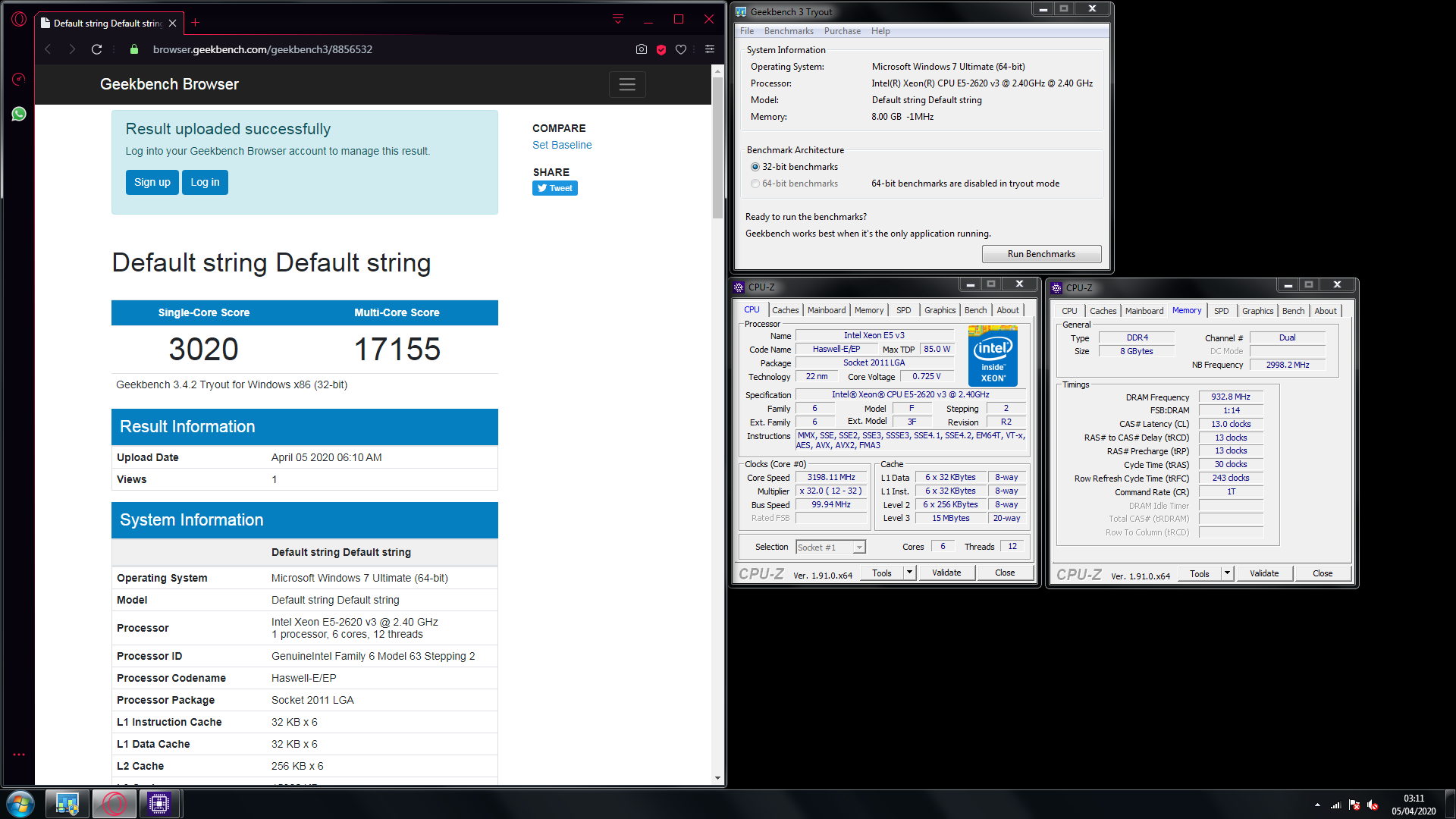Screen dimensions: 1456x819
Task: Switch to Graphics tab in left CPU-Z
Action: [x=940, y=310]
